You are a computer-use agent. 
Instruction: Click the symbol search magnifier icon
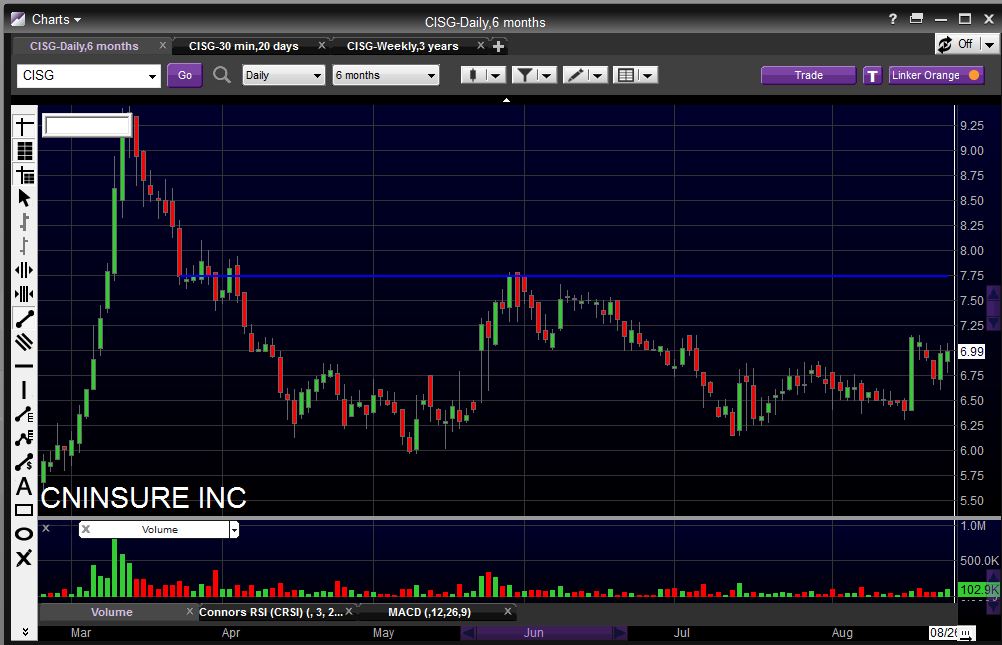click(x=222, y=75)
